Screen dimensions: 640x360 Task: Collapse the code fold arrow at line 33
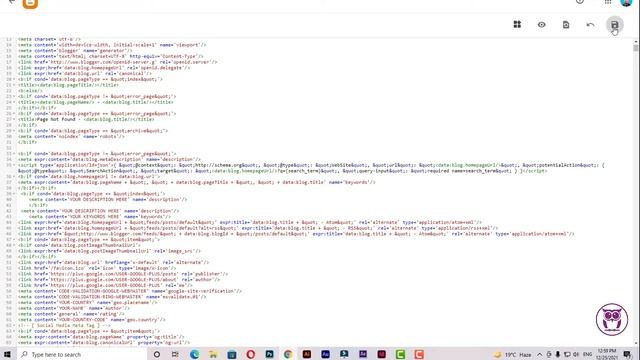click(14, 153)
